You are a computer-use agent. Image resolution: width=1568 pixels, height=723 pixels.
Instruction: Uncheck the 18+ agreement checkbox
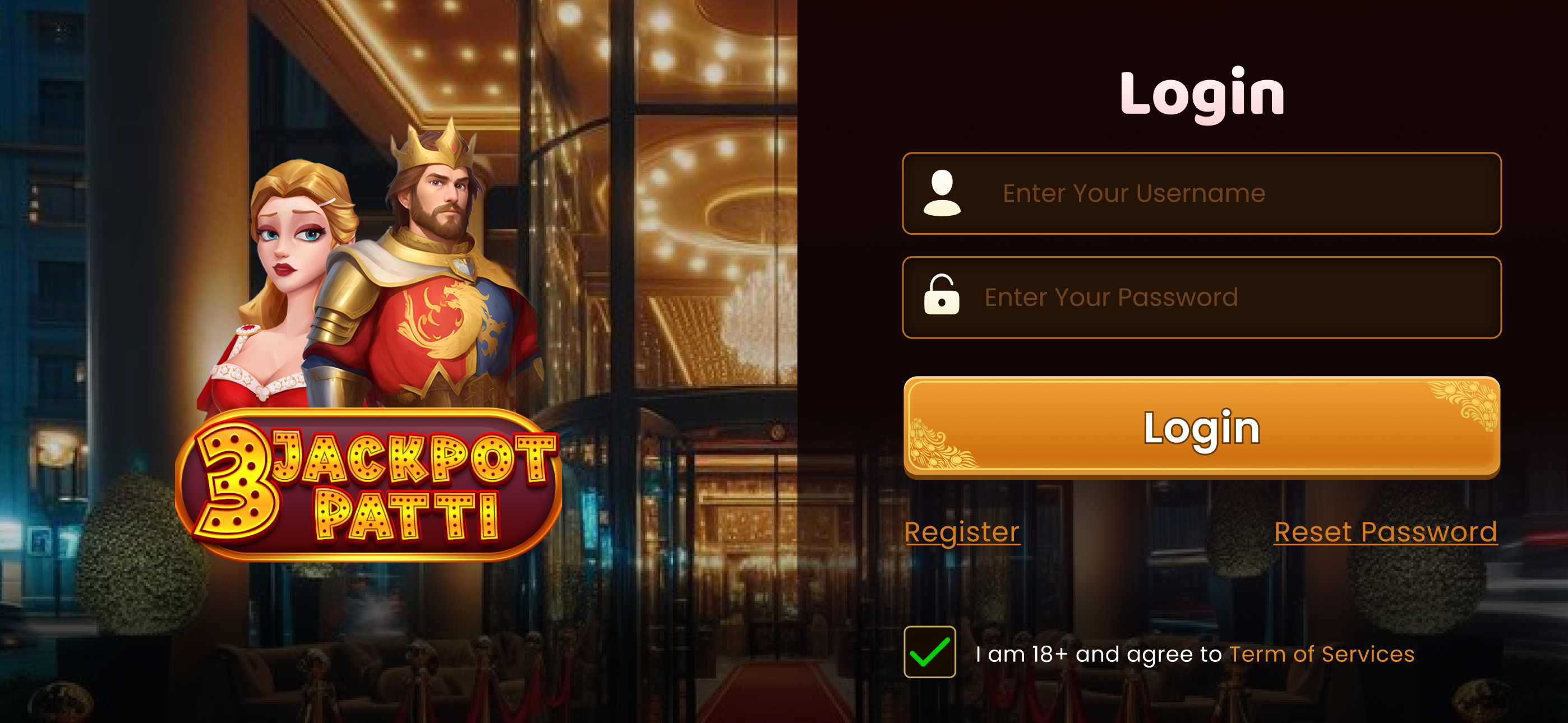929,652
